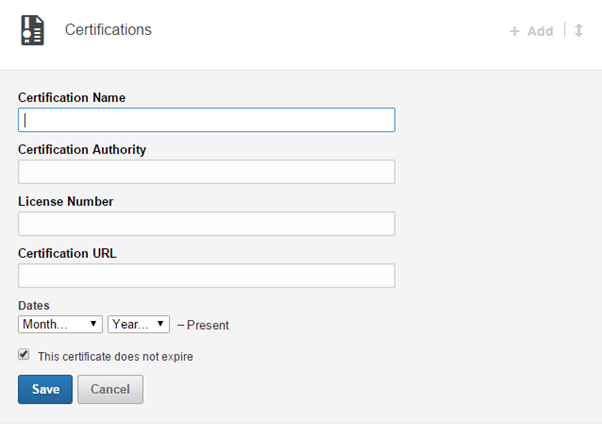602x439 pixels.
Task: Click the 'This certificate does not expire' label
Action: pos(115,356)
